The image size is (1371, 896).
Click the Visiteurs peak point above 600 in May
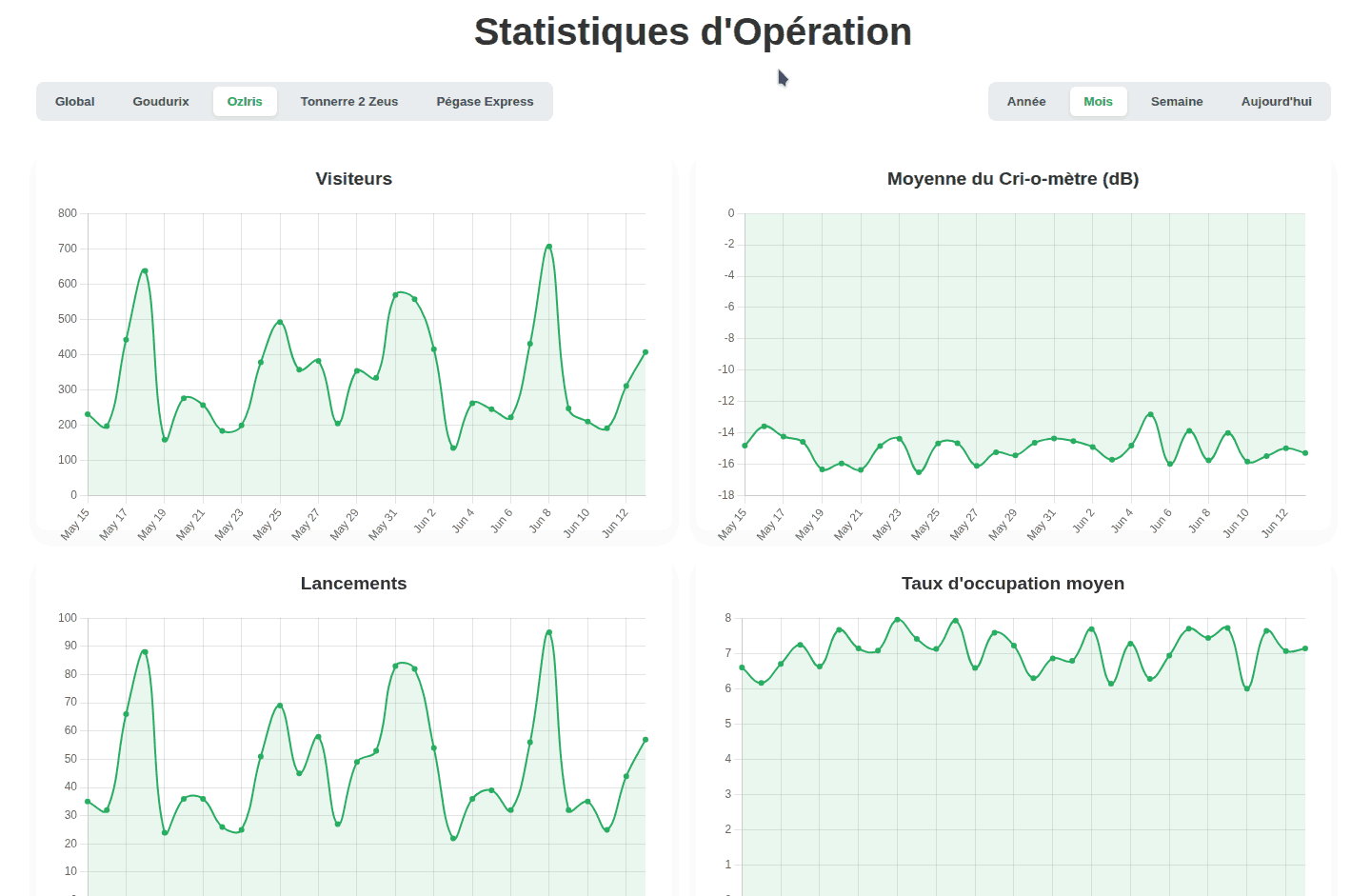(145, 271)
